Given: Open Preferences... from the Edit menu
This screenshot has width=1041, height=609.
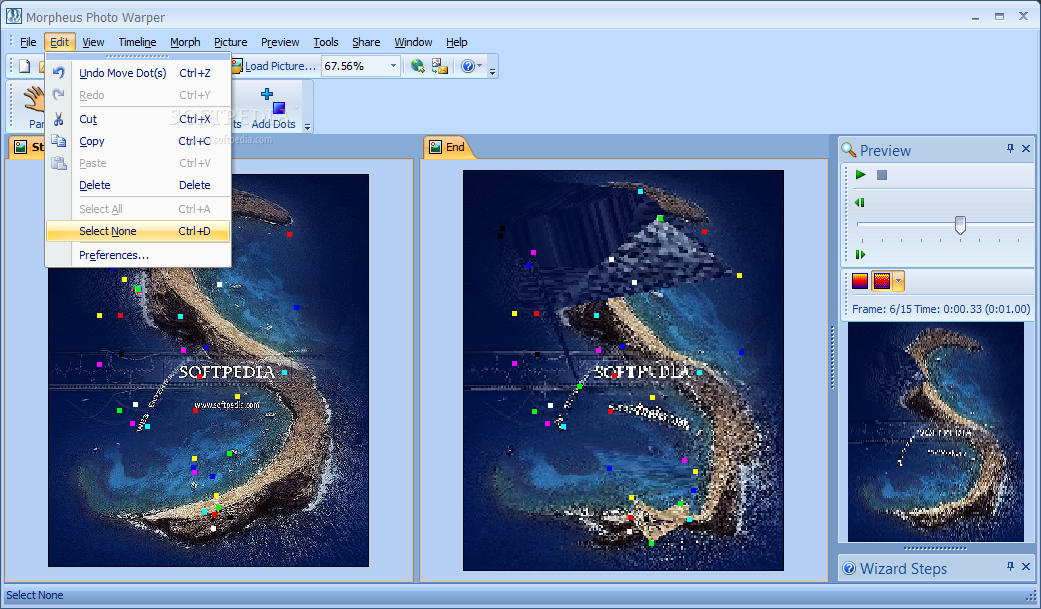Looking at the screenshot, I should pyautogui.click(x=138, y=255).
